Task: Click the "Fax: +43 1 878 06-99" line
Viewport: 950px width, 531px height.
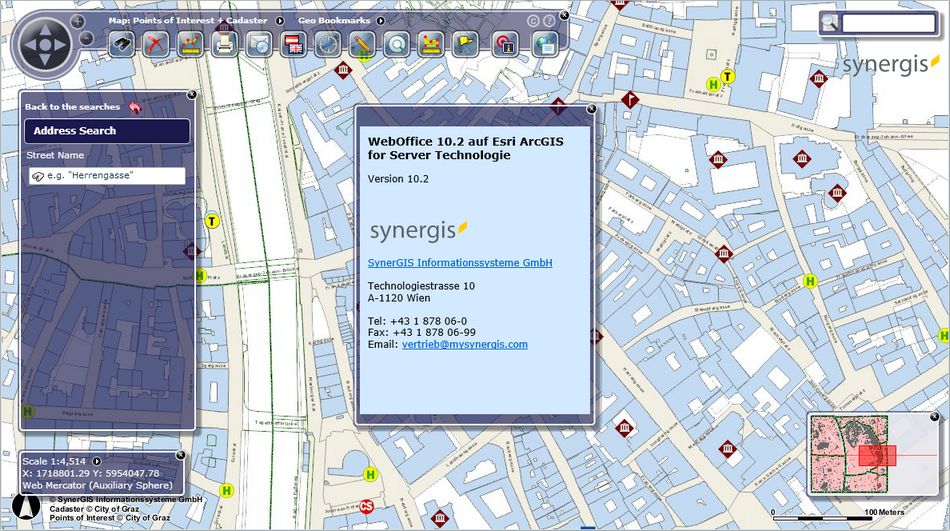Action: point(422,332)
